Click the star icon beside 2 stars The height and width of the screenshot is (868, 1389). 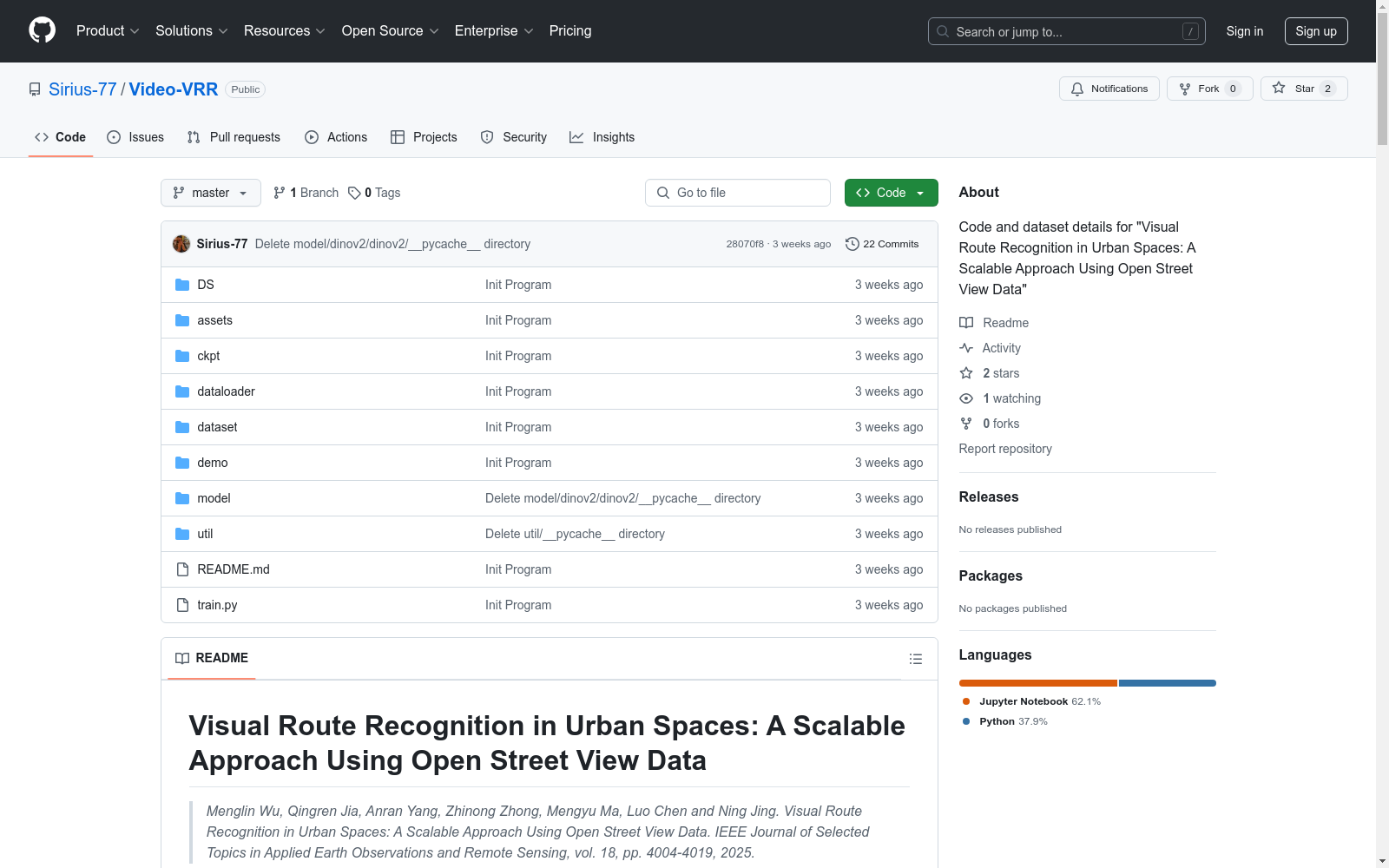966,373
